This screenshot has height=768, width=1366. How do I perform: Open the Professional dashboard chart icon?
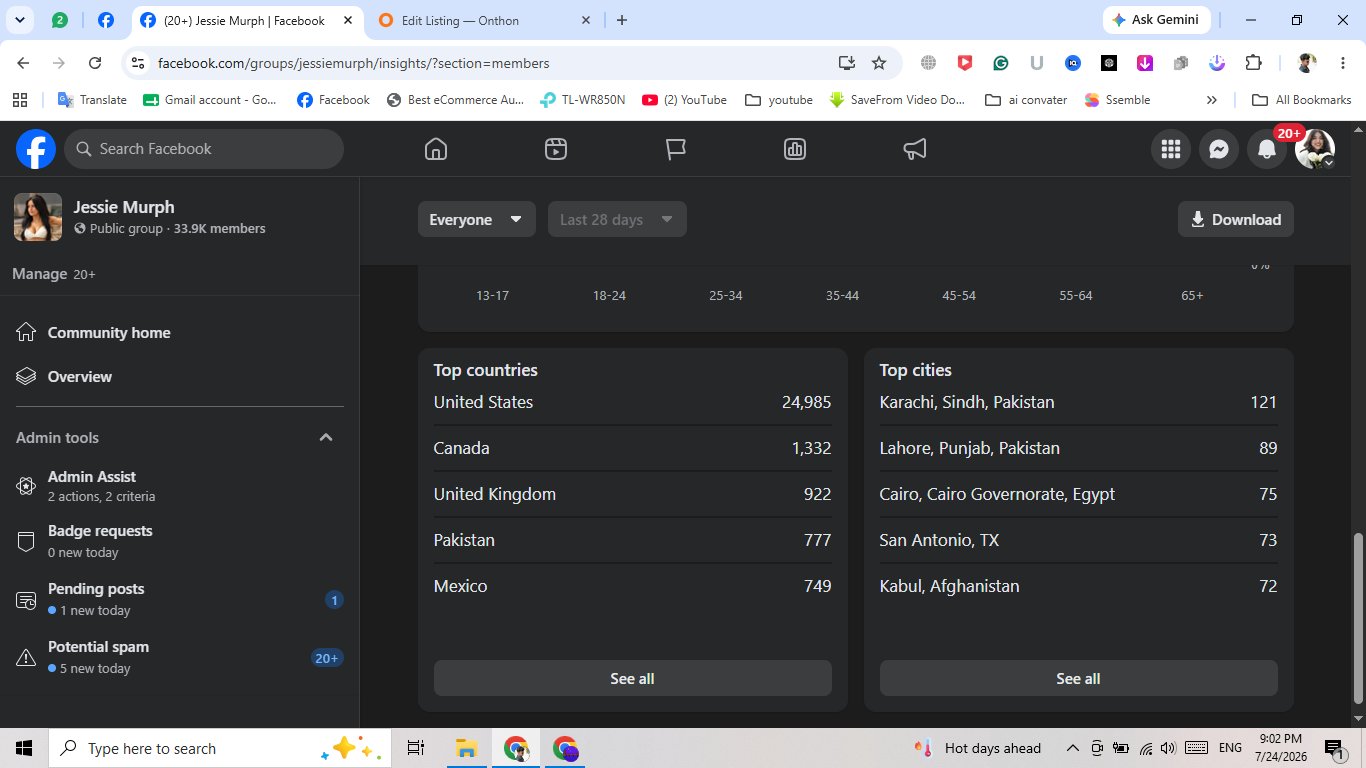click(x=795, y=149)
